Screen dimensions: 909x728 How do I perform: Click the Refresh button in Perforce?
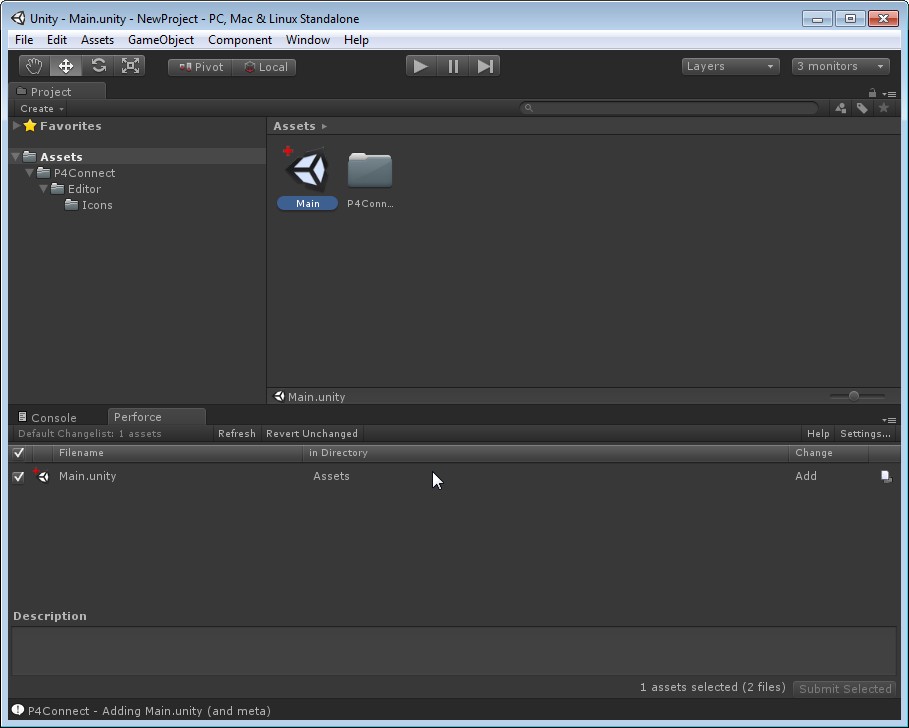pyautogui.click(x=237, y=434)
